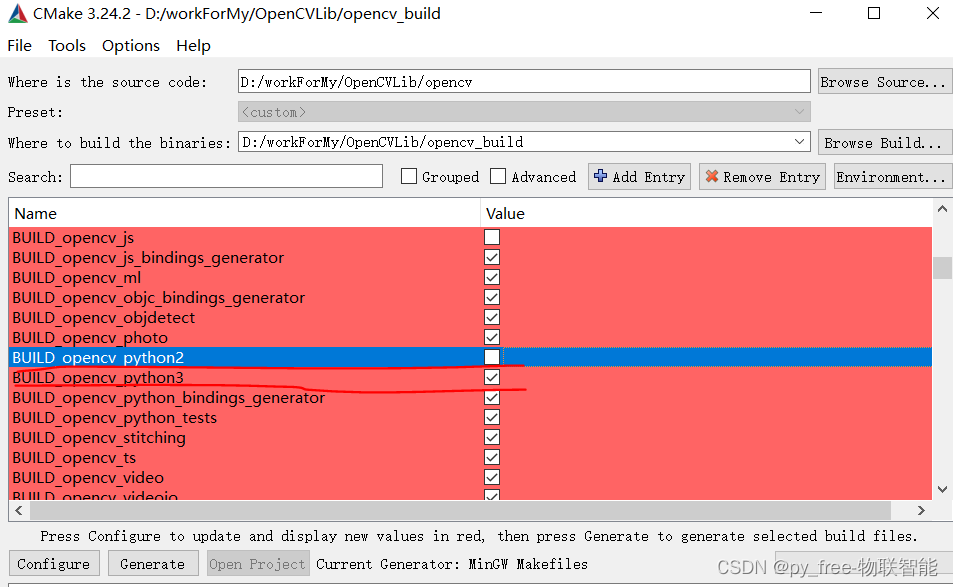This screenshot has width=953, height=587.
Task: Open the Tools menu
Action: tap(66, 45)
